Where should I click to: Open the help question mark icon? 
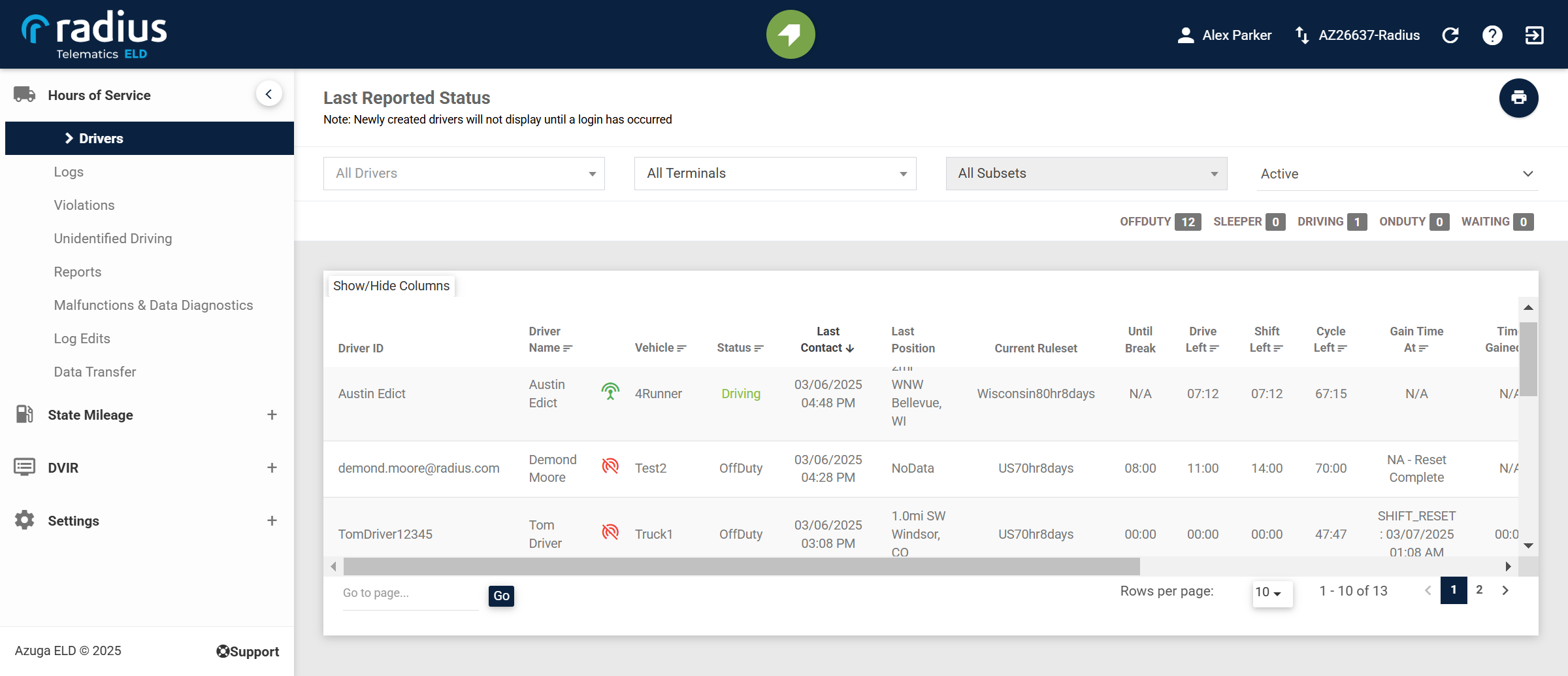1492,35
